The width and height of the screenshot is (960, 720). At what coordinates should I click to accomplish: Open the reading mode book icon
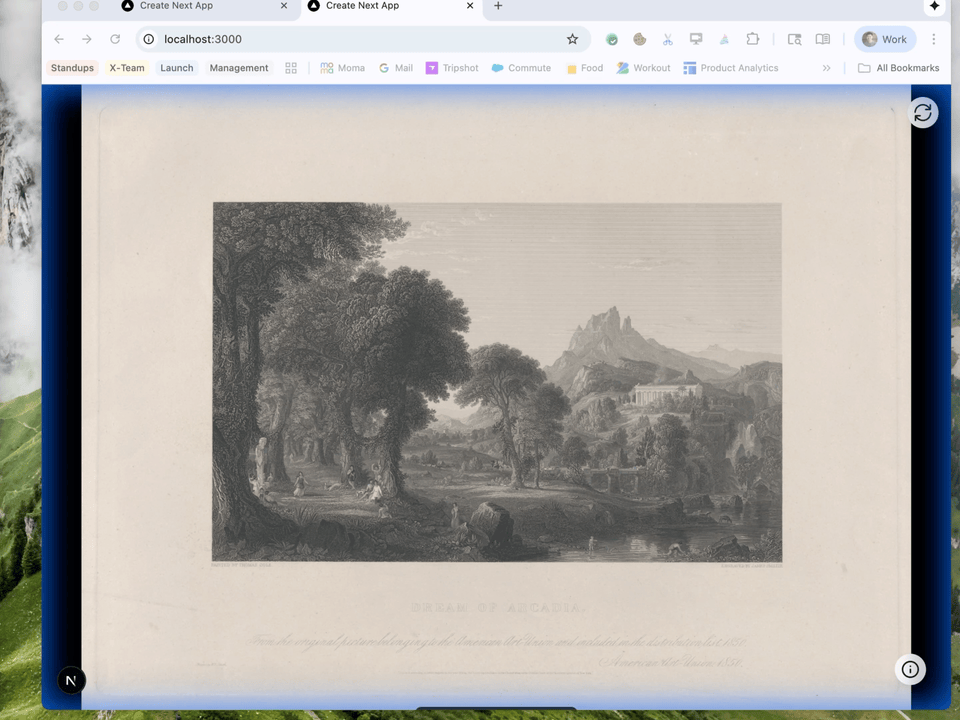coord(822,39)
